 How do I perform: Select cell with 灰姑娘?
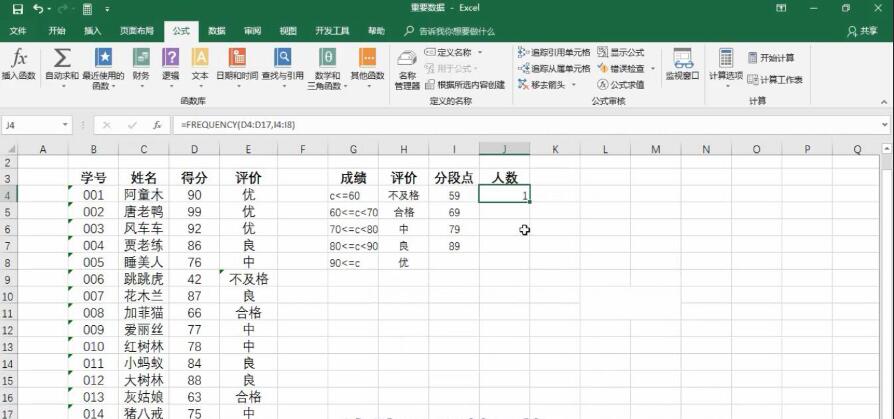pyautogui.click(x=144, y=397)
